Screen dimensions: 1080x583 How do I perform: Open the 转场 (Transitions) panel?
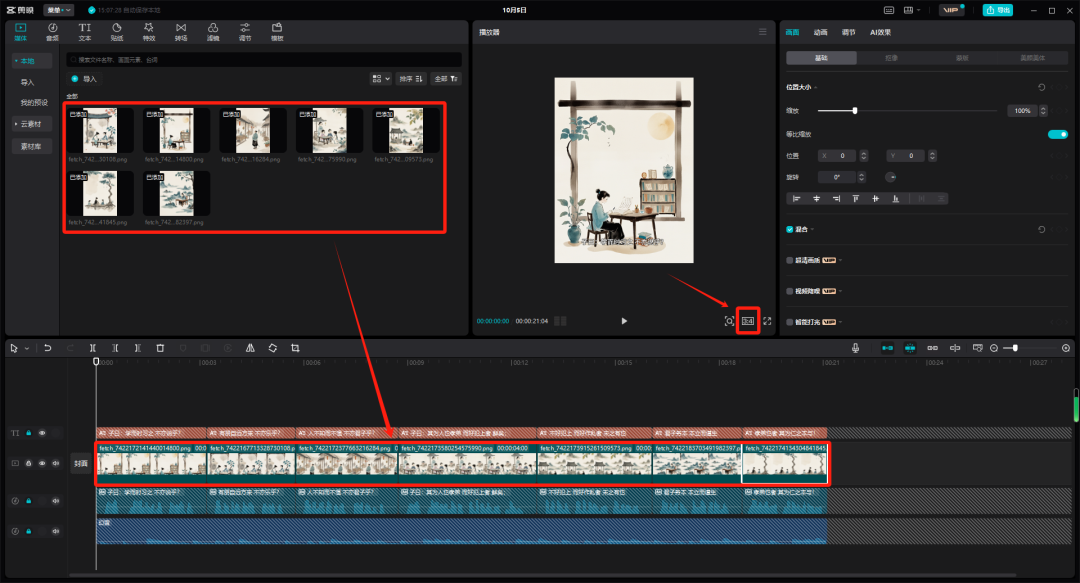(x=181, y=32)
